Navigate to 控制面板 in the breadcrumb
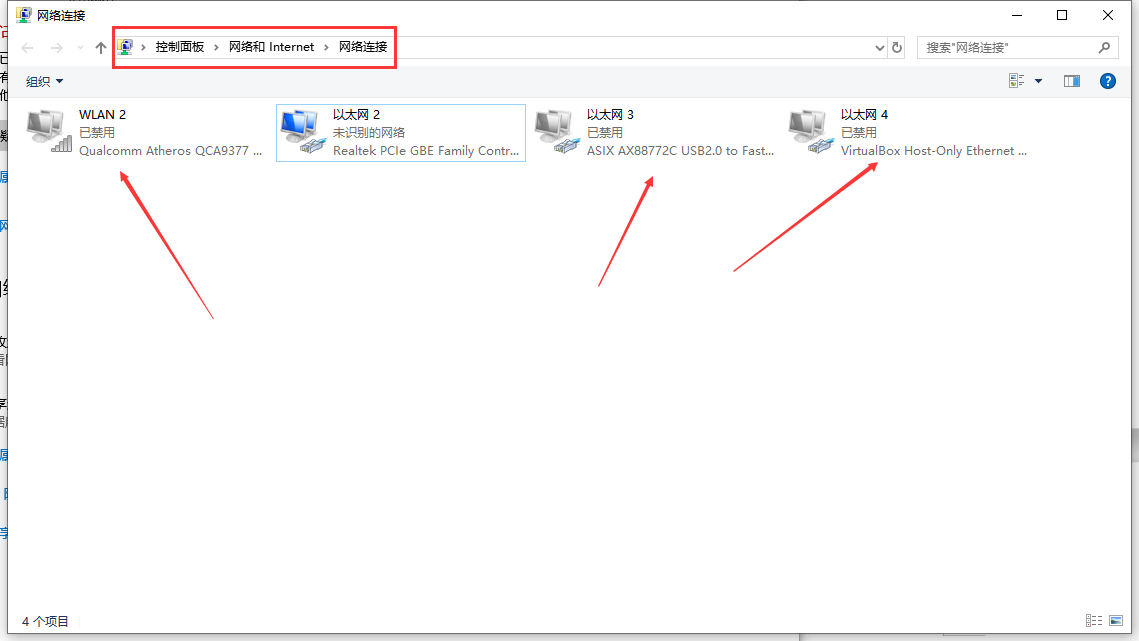 [180, 47]
